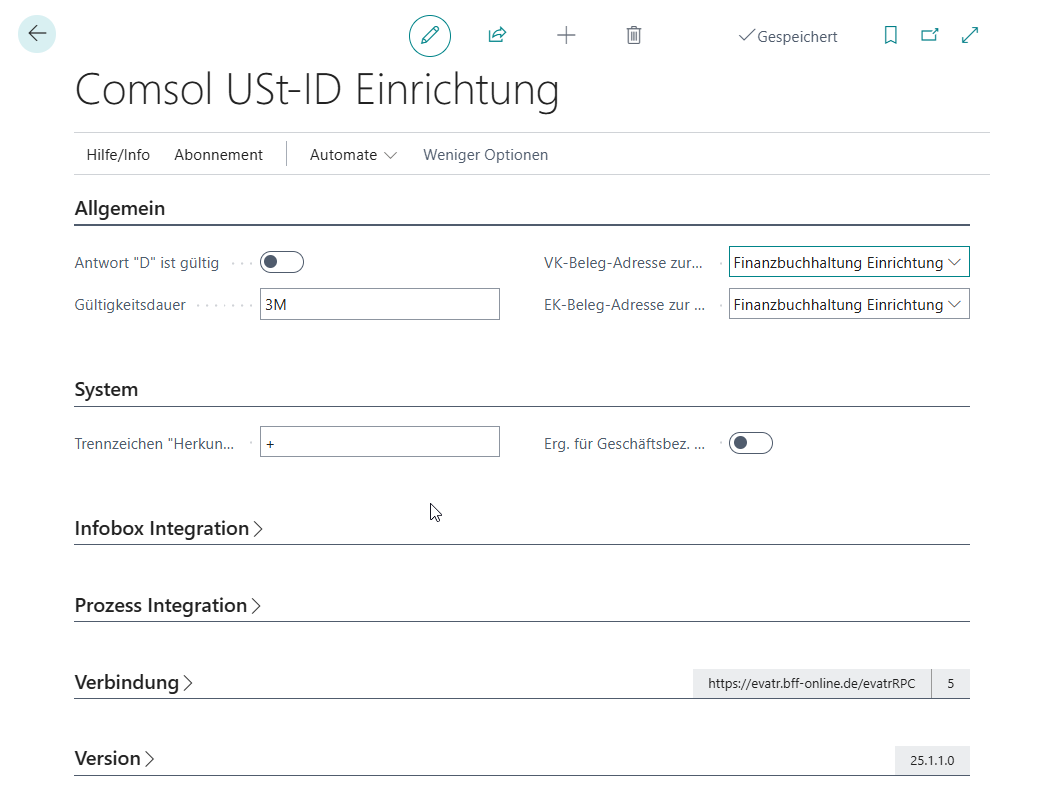This screenshot has height=795, width=1064.
Task: Toggle Antwort "D" ist gültig switch
Action: pos(282,262)
